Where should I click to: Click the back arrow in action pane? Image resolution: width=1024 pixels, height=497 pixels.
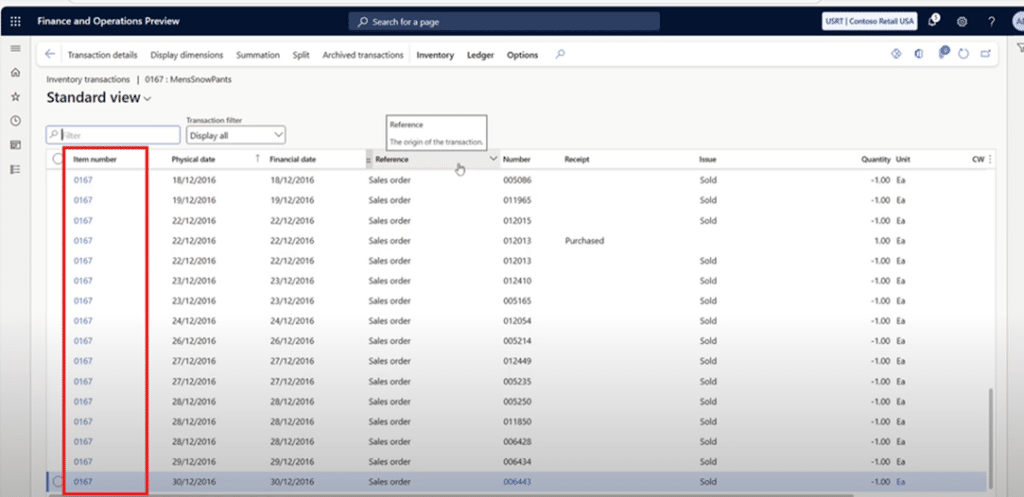pyautogui.click(x=50, y=55)
